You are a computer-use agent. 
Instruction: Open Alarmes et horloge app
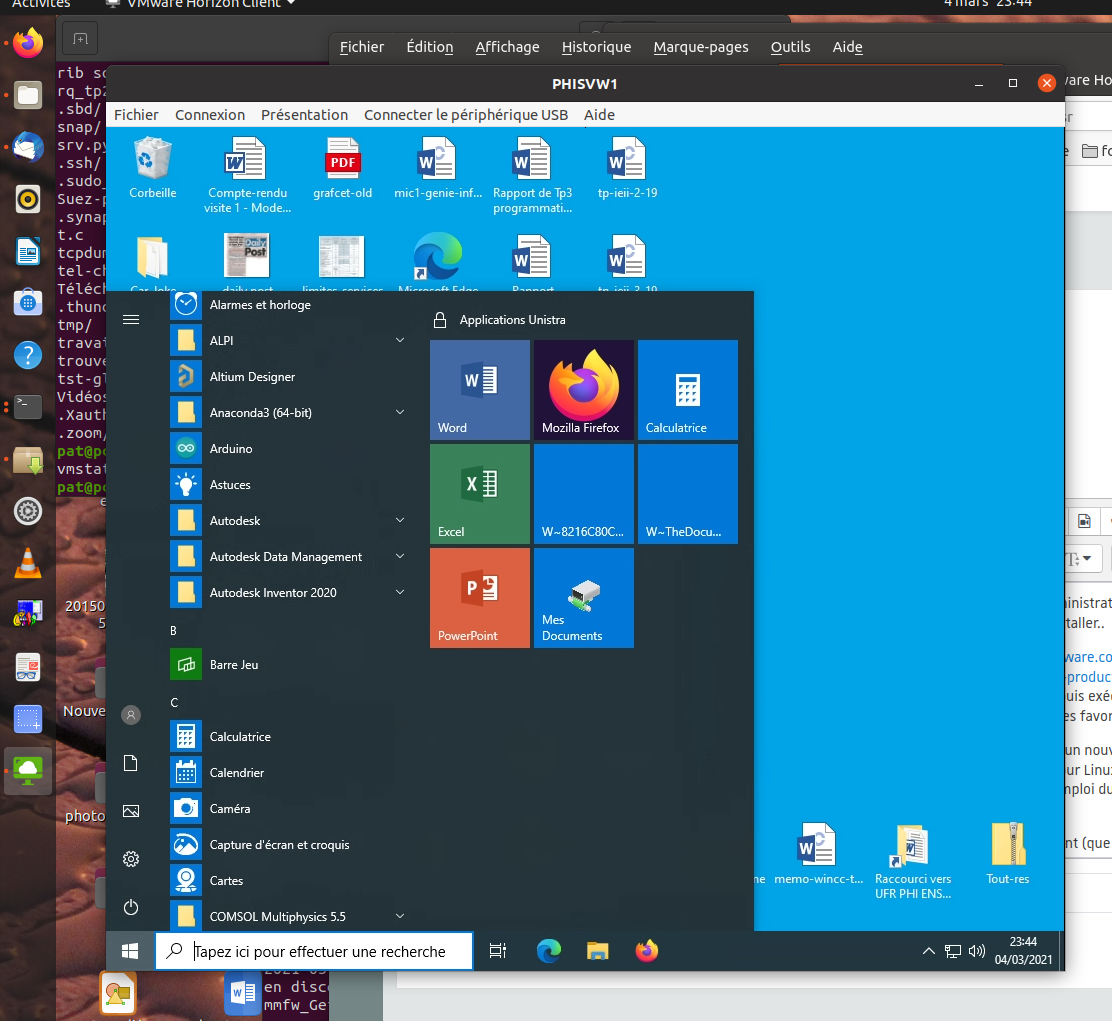(291, 305)
